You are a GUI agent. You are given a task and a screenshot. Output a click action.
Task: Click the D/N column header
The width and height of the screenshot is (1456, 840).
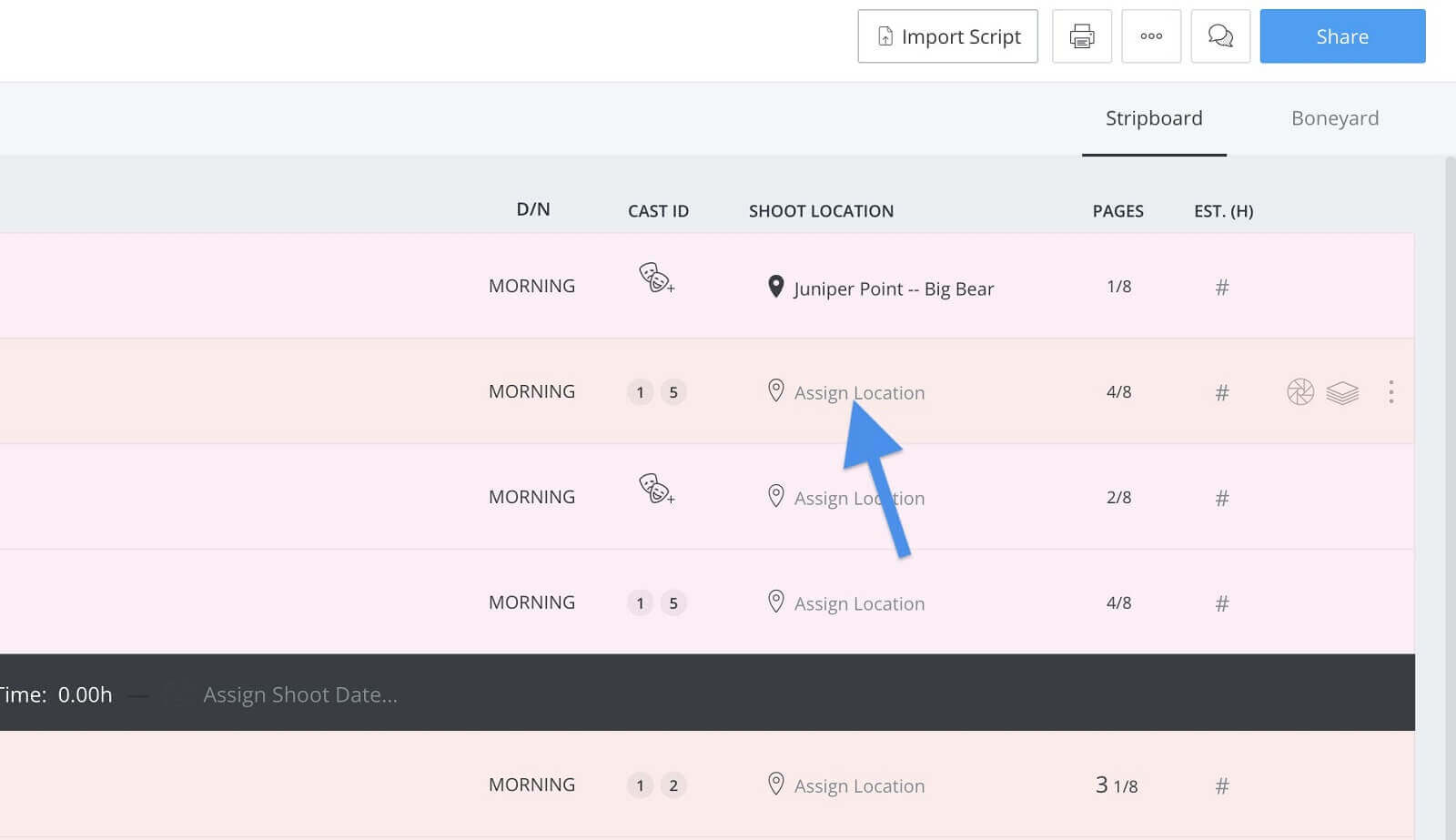click(x=533, y=209)
